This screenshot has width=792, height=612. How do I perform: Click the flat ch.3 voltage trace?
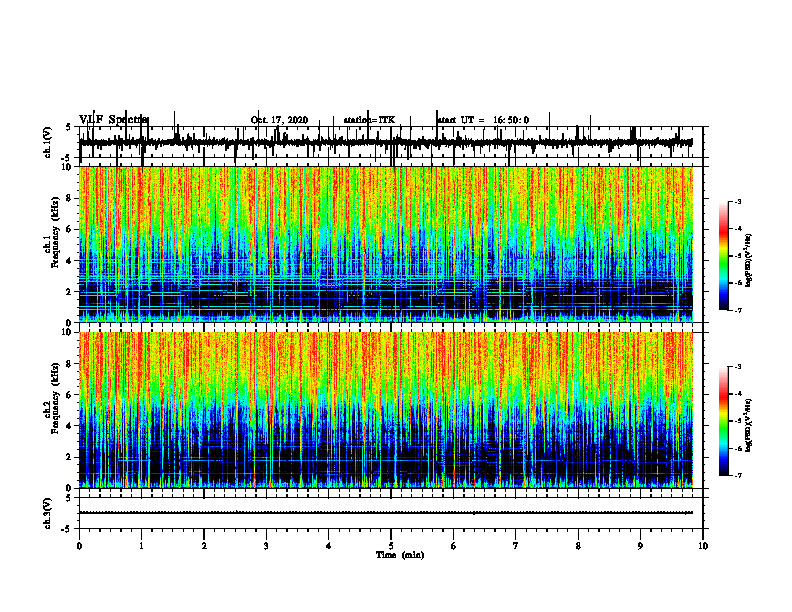386,513
